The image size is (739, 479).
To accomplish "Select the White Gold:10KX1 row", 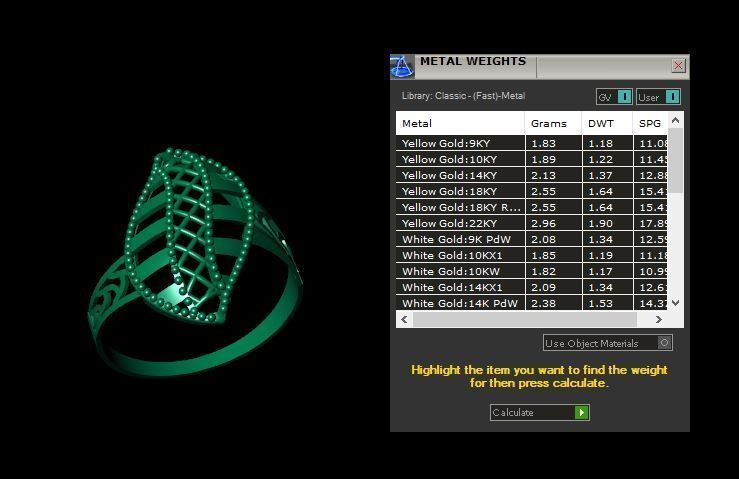I will [x=532, y=256].
